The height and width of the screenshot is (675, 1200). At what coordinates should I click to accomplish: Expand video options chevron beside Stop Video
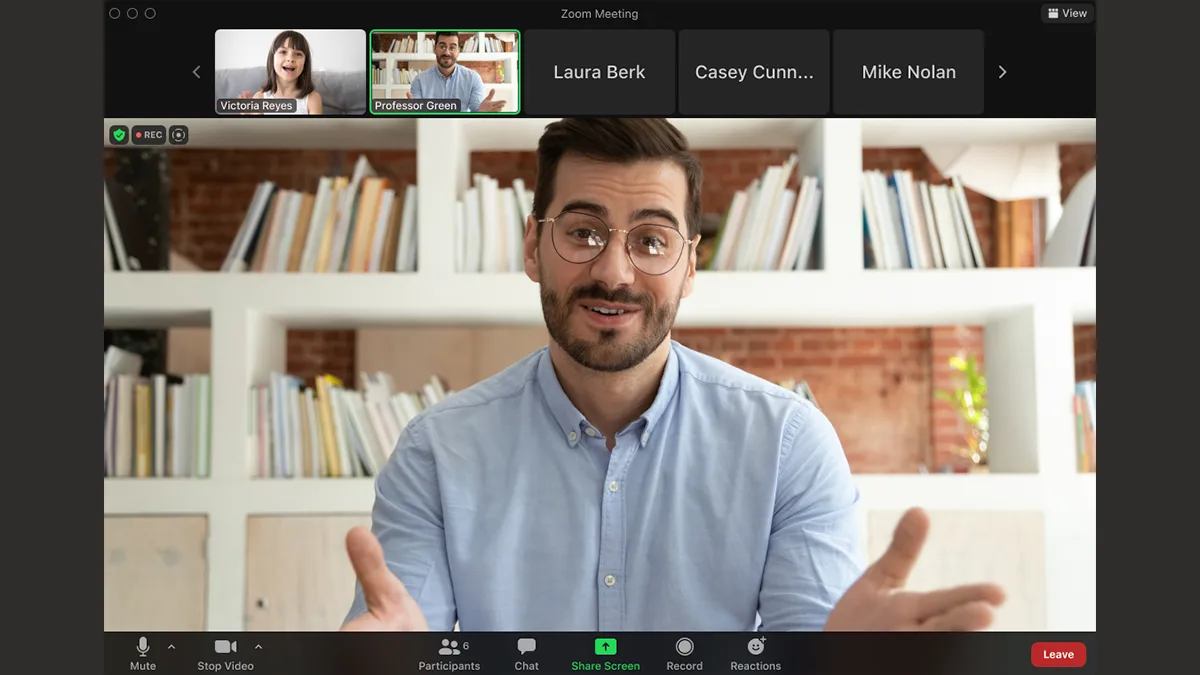click(258, 647)
